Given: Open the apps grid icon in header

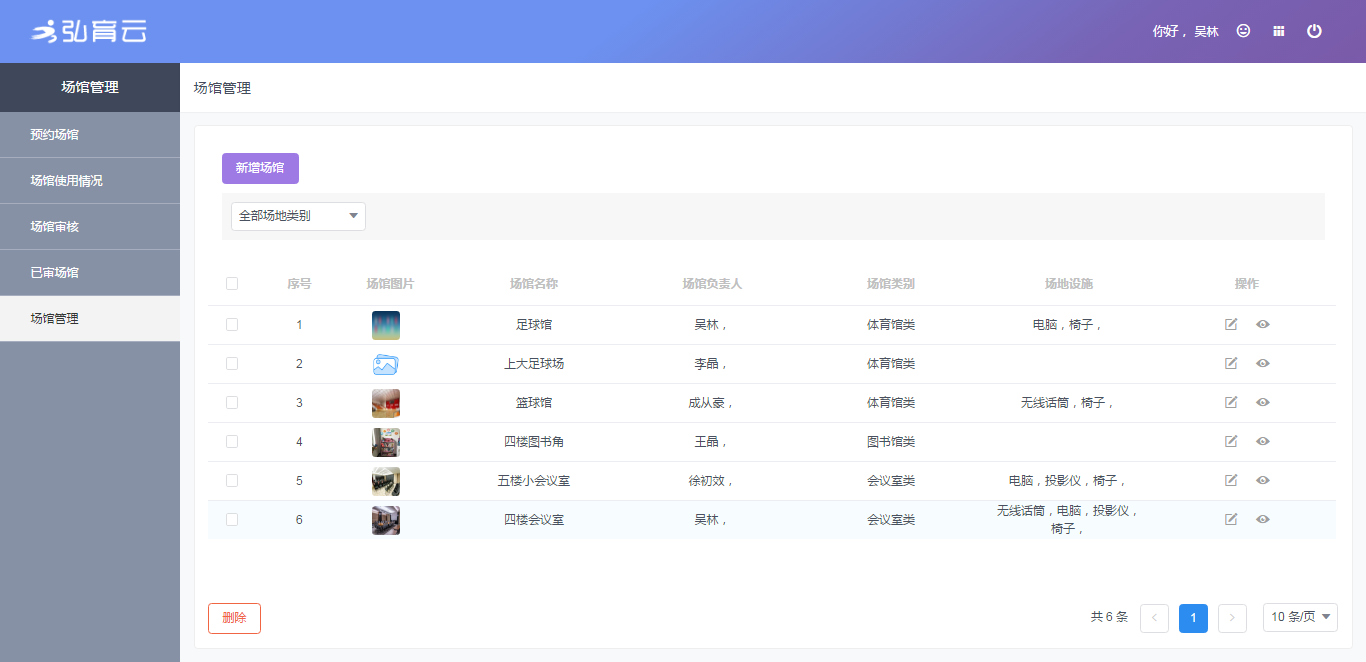Looking at the screenshot, I should [1278, 31].
